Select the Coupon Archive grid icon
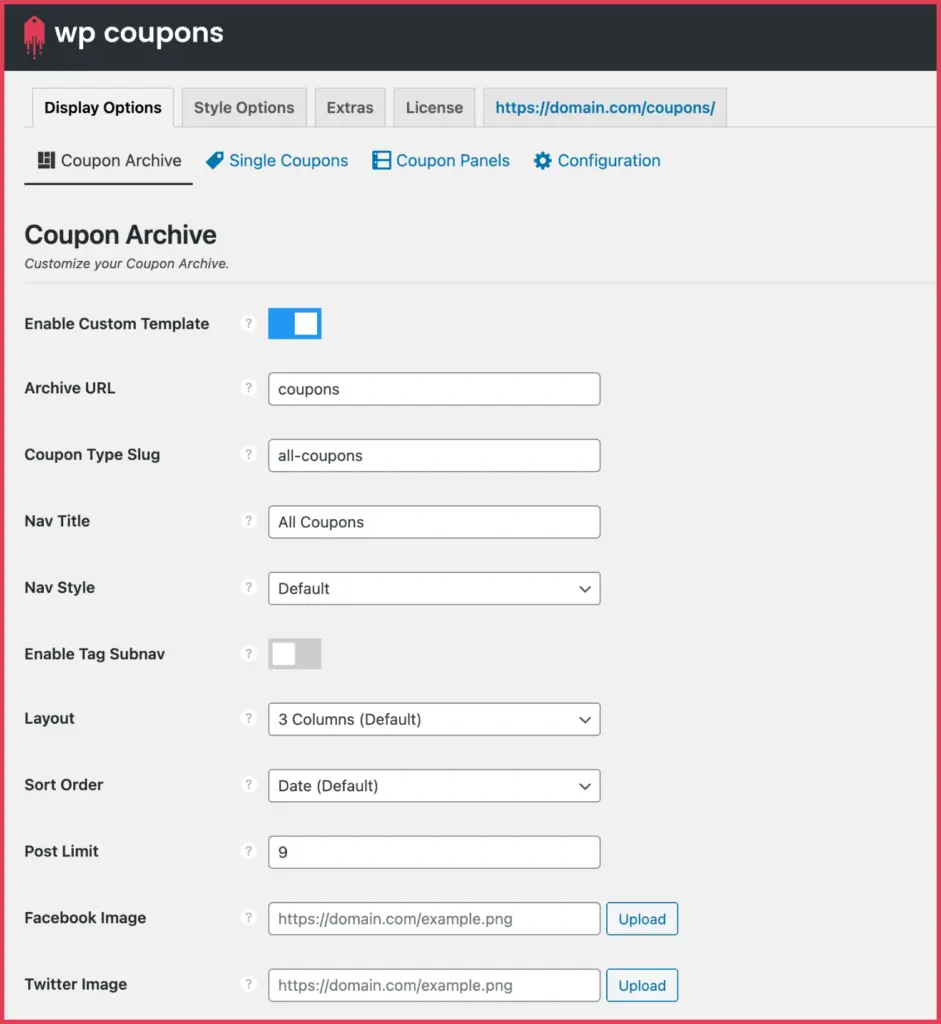This screenshot has width=941, height=1024. [43, 160]
